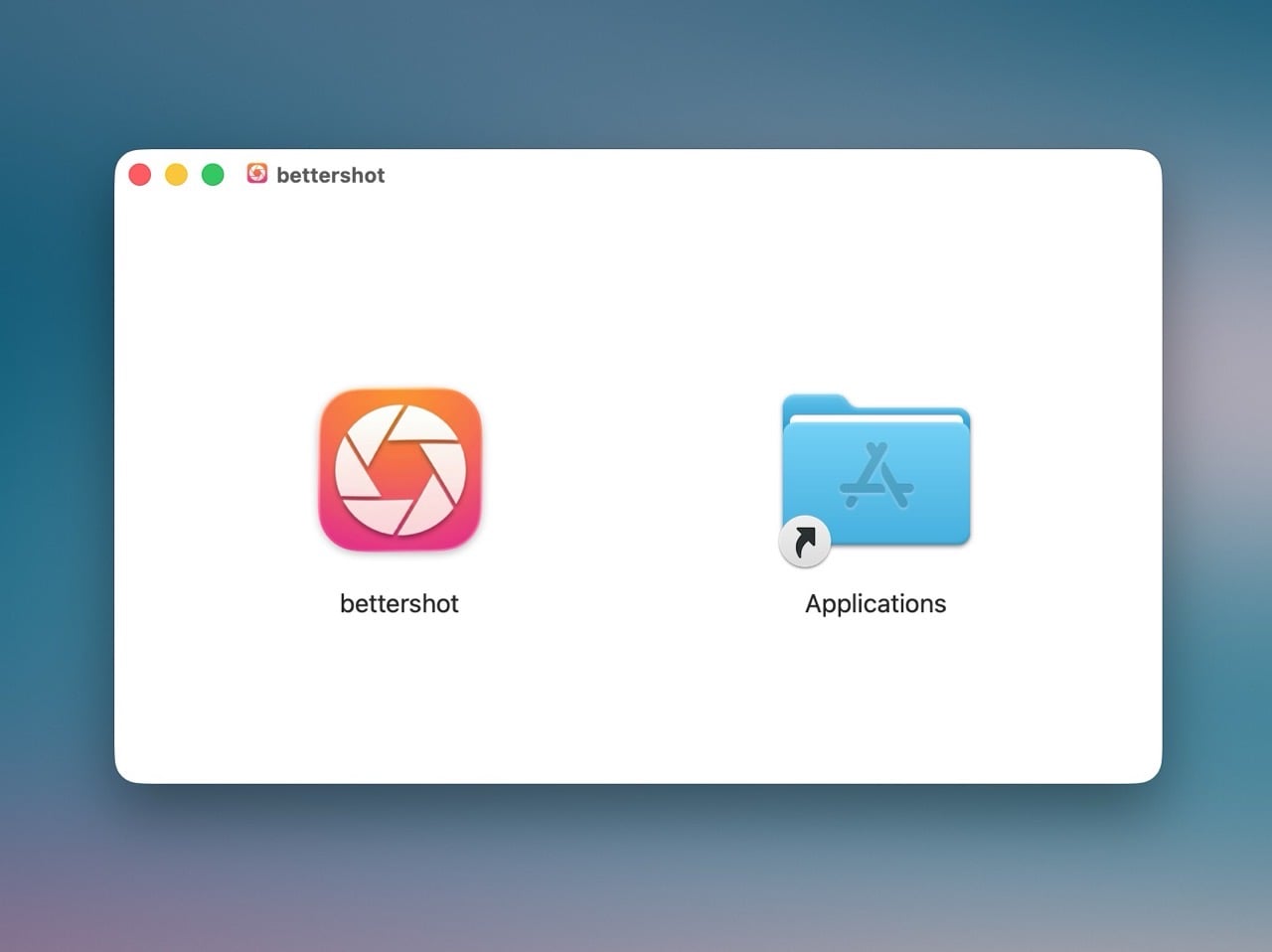The height and width of the screenshot is (952, 1272).
Task: Click blank area below the Applications label
Action: (875, 696)
